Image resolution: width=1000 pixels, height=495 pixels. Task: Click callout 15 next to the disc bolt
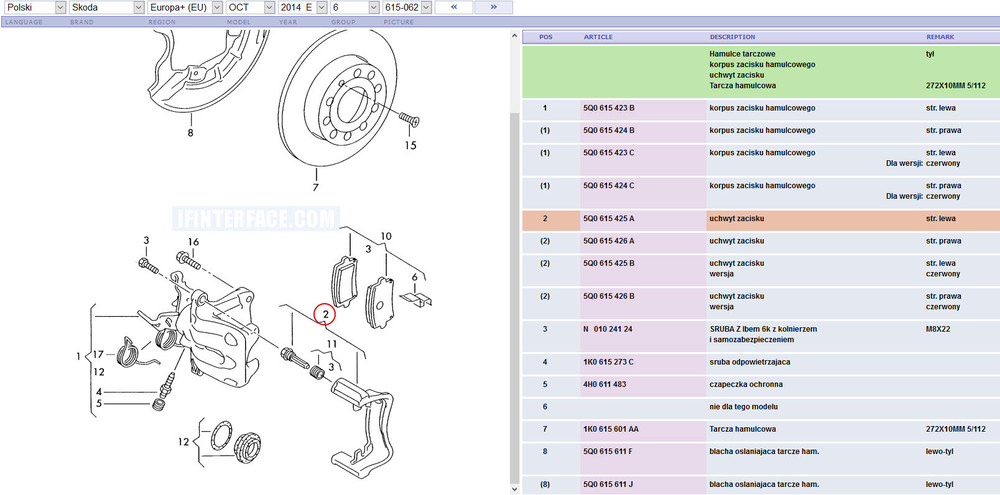tap(410, 145)
